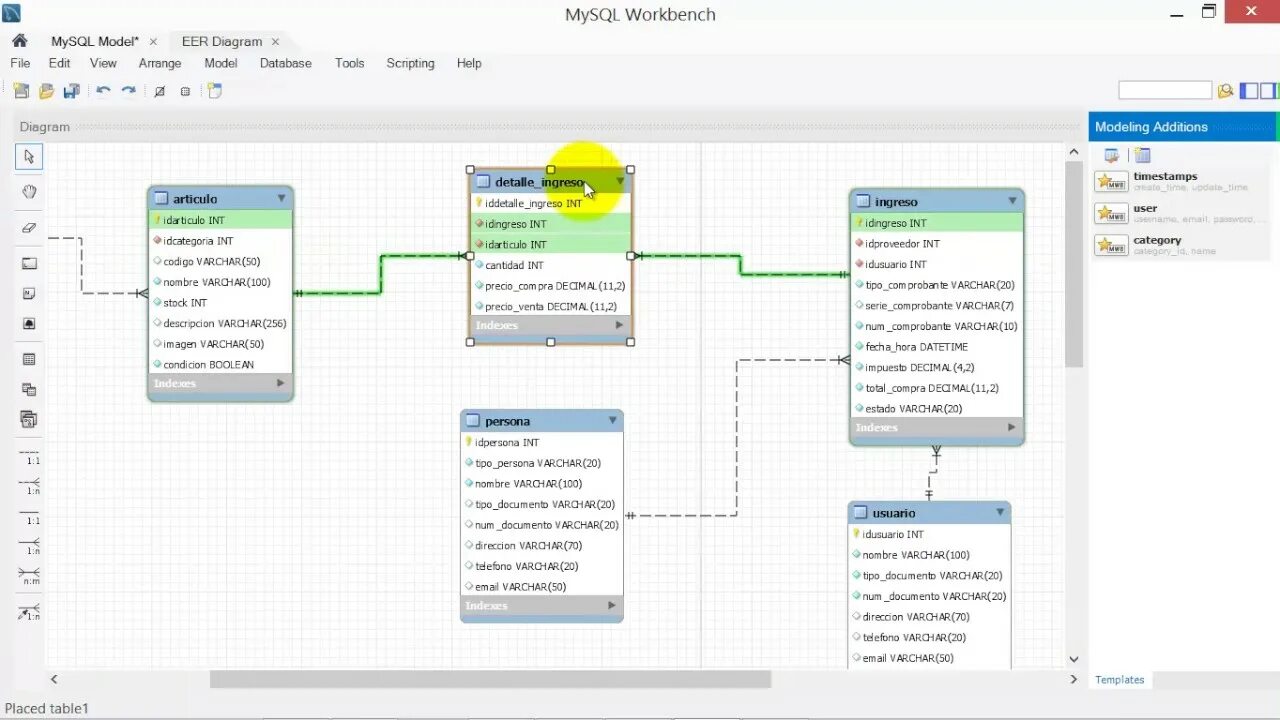Select the n:m relationship tool
The height and width of the screenshot is (720, 1280).
30,576
